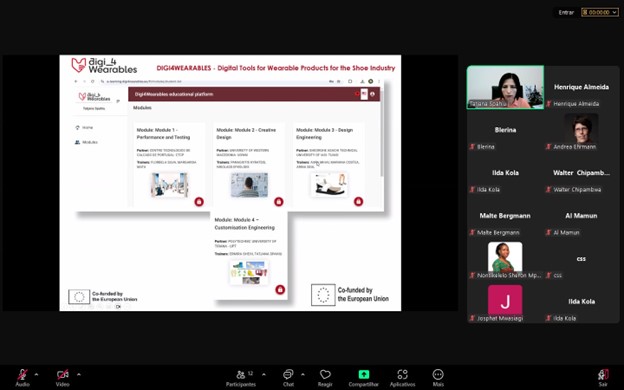The image size is (624, 390).
Task: Select Blerina's participant tile
Action: 505,130
